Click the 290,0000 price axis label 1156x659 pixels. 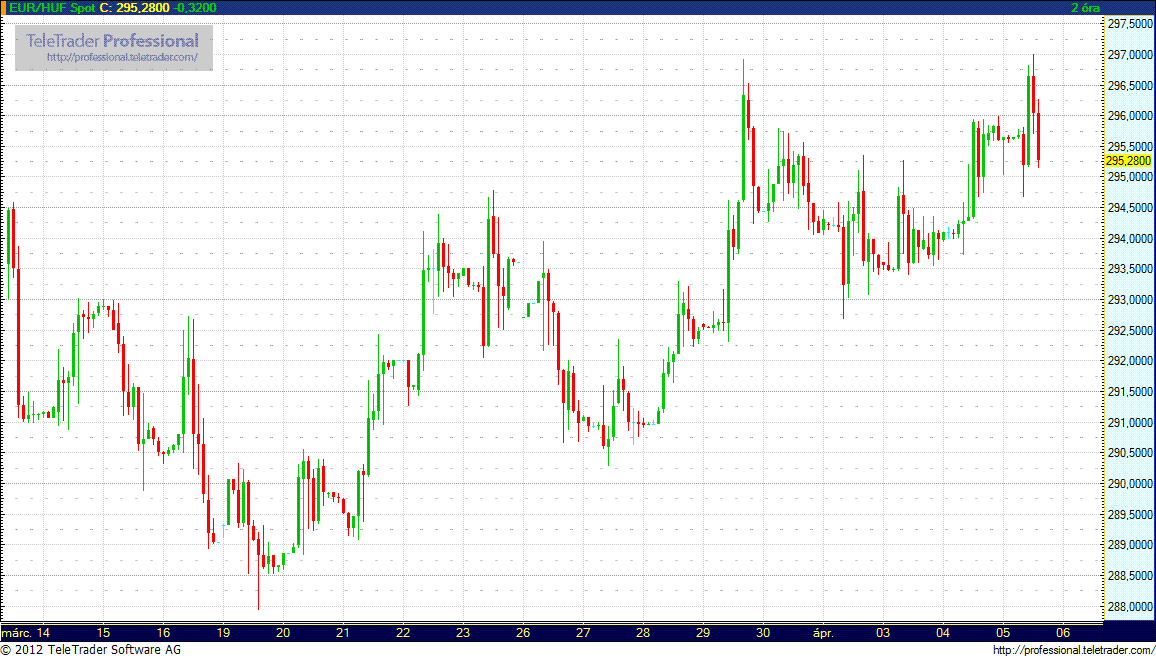pyautogui.click(x=1128, y=484)
